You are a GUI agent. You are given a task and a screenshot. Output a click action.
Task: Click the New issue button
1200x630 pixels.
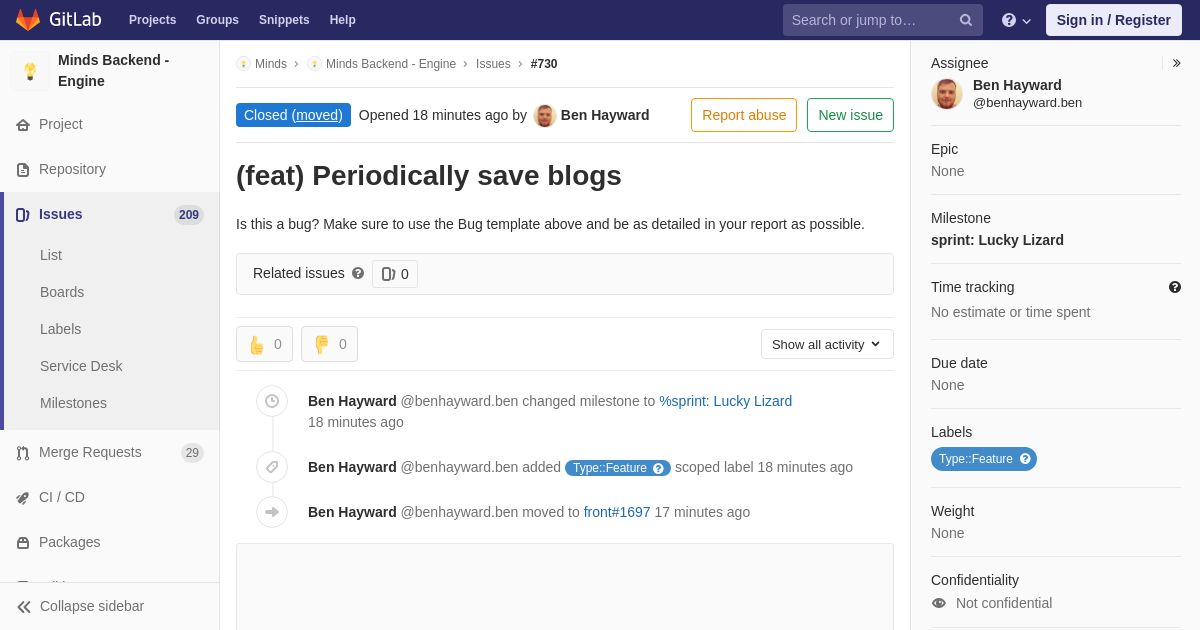click(x=850, y=115)
